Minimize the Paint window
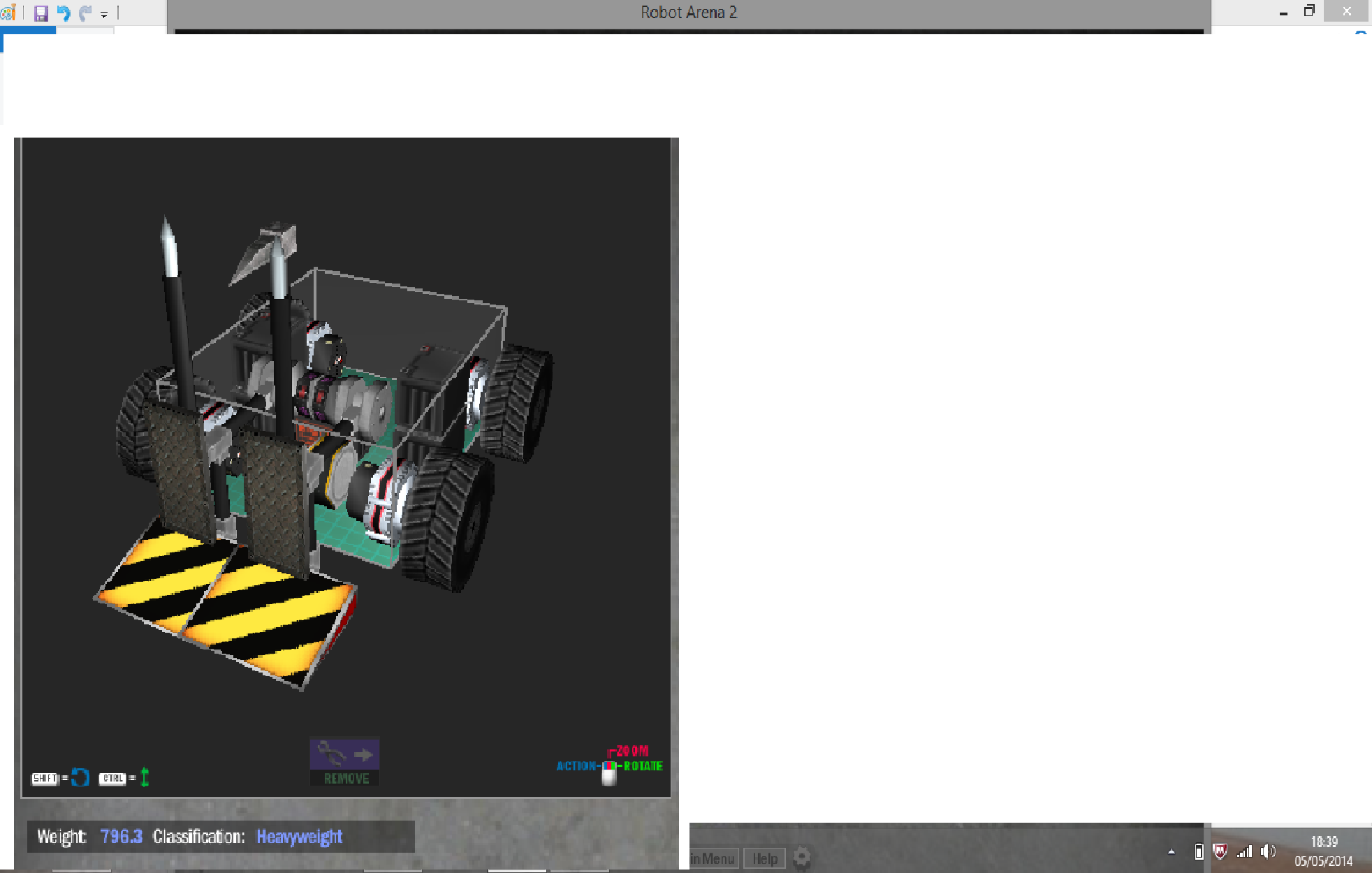Viewport: 1372px width, 873px height. pyautogui.click(x=1283, y=13)
